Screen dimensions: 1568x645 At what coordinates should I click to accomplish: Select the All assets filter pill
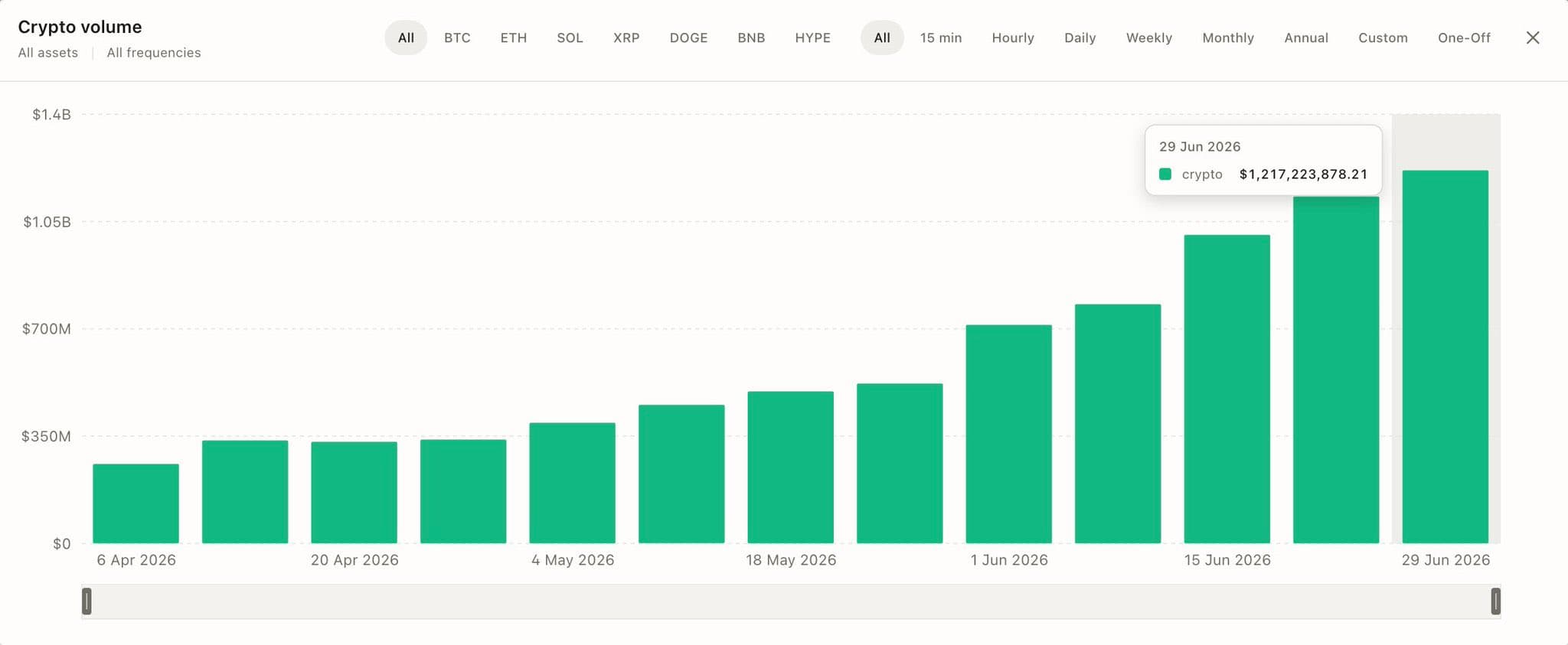coord(406,37)
